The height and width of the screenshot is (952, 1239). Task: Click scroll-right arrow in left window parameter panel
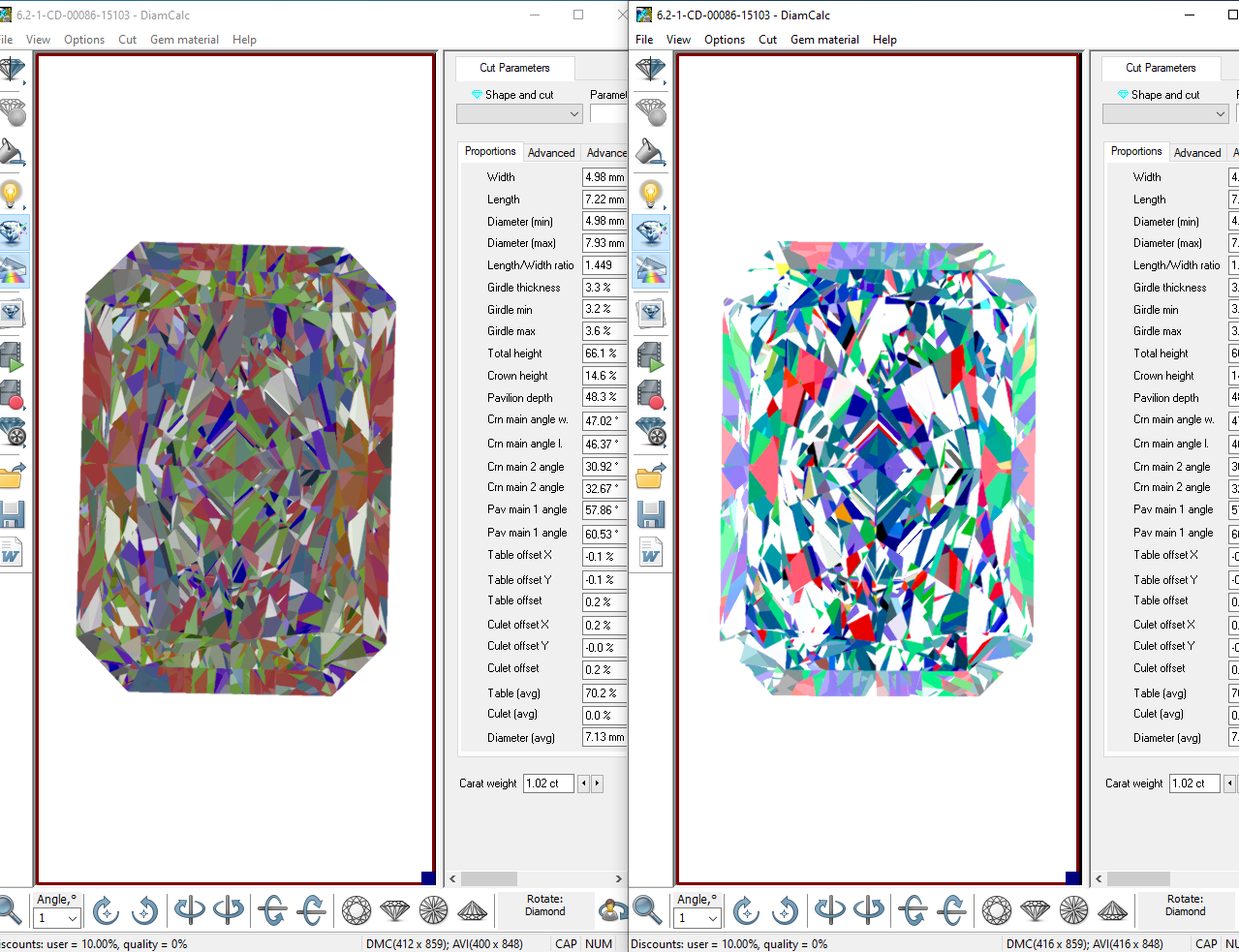618,879
